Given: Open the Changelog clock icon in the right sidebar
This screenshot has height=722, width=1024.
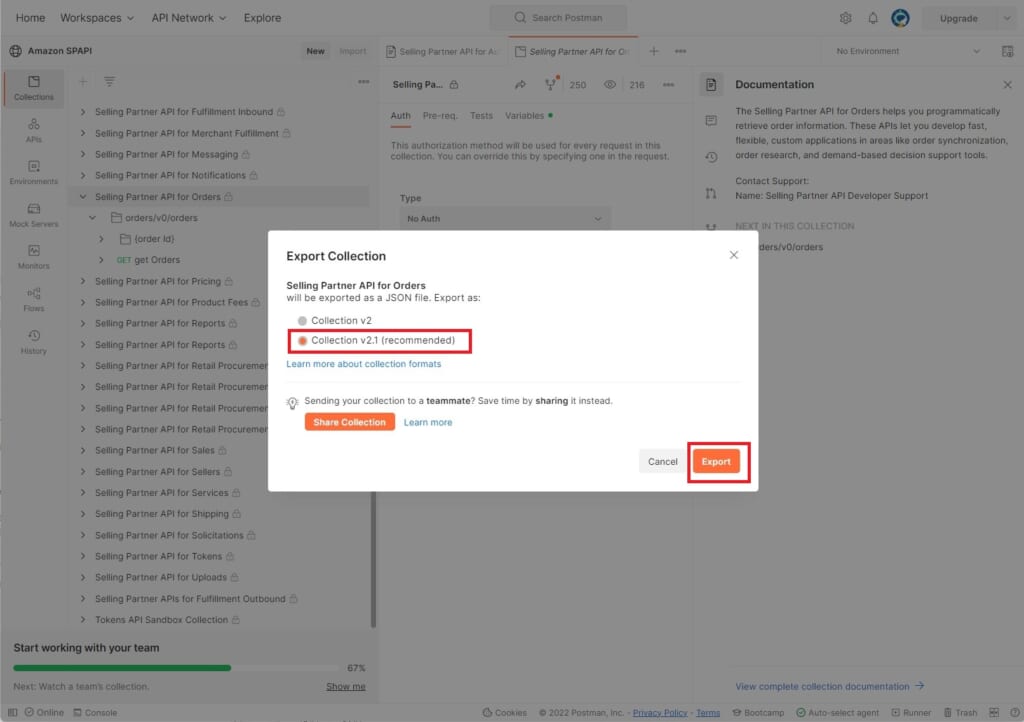Looking at the screenshot, I should coord(711,157).
